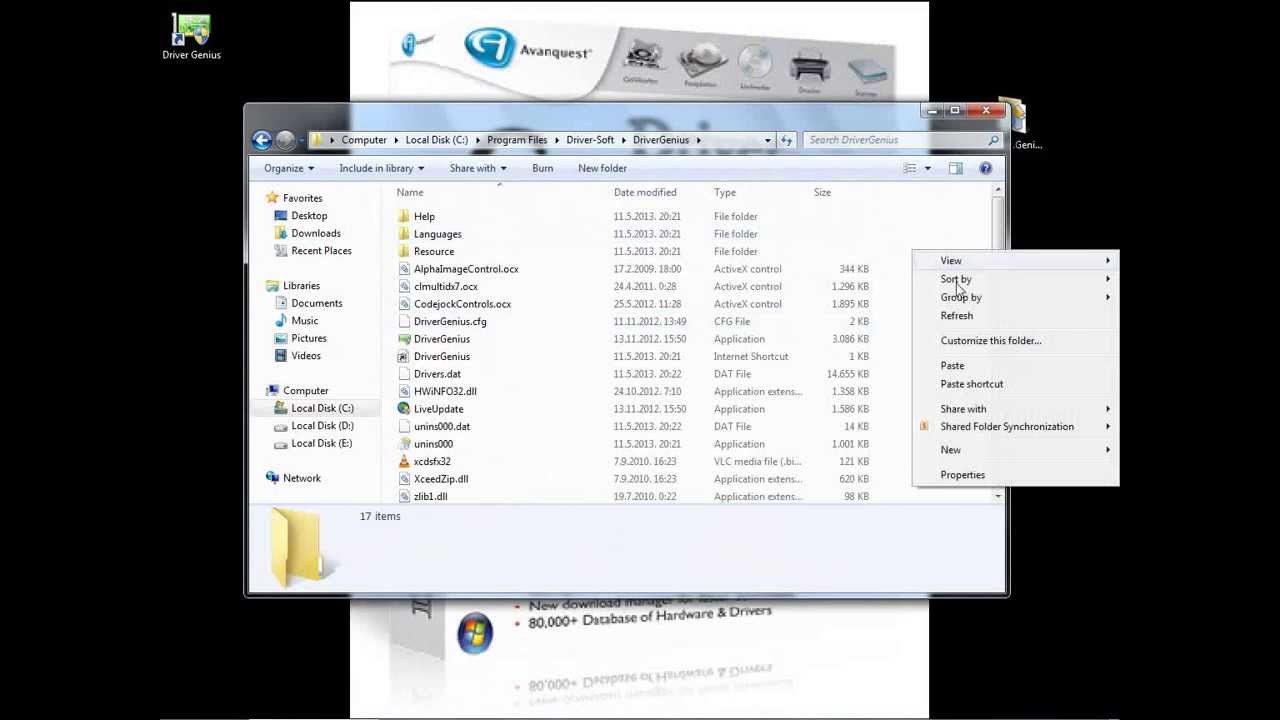Toggle the preview pane icon
The width and height of the screenshot is (1280, 720).
(956, 168)
